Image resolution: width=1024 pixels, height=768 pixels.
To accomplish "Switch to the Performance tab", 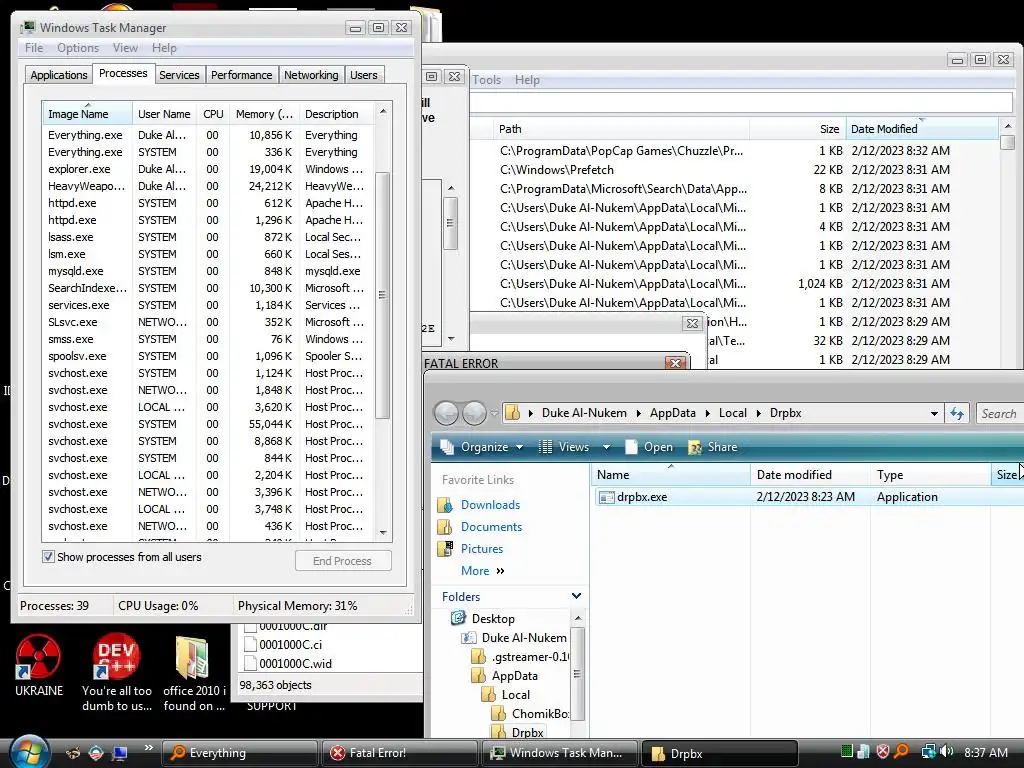I will tap(241, 75).
